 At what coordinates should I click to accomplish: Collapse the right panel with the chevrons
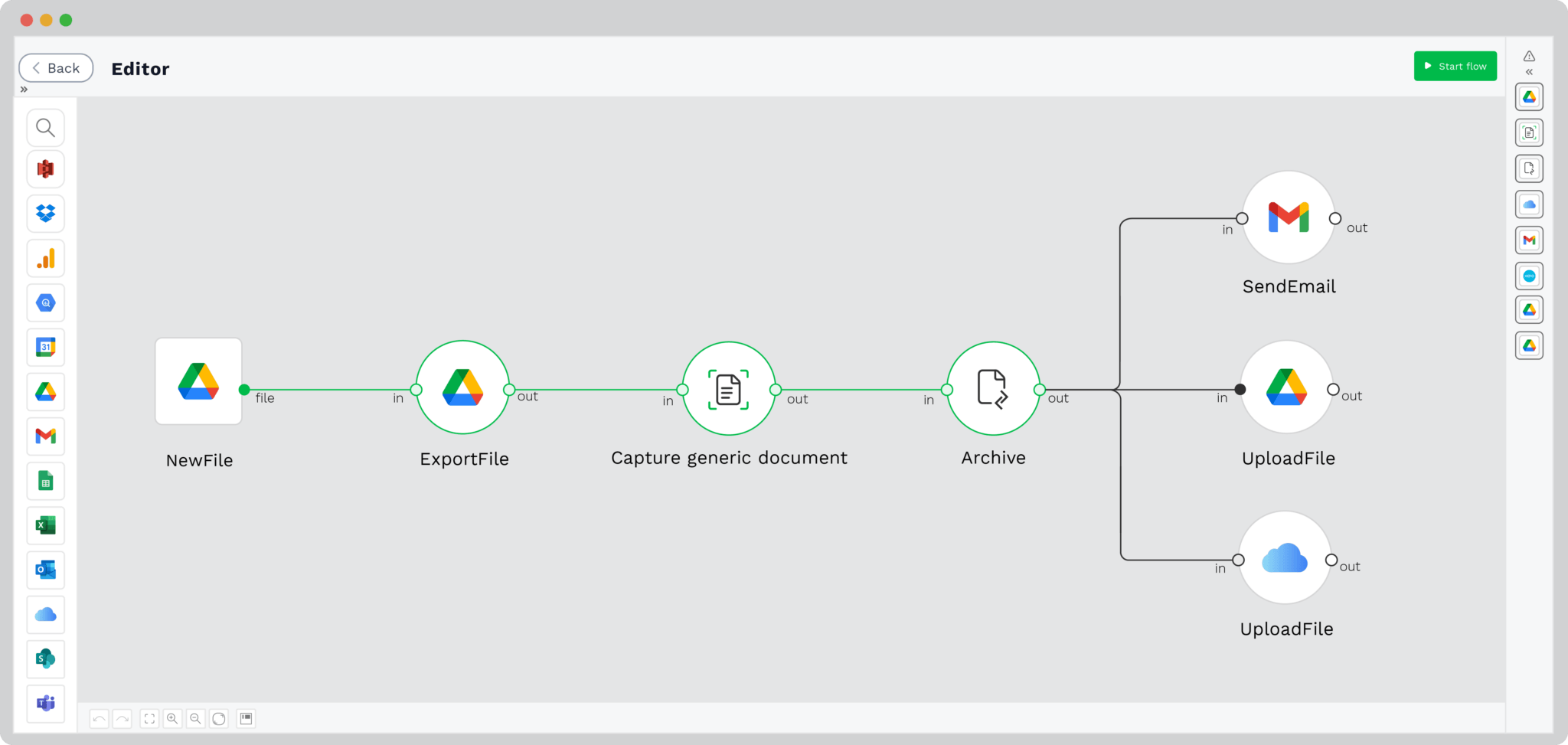[x=1529, y=71]
